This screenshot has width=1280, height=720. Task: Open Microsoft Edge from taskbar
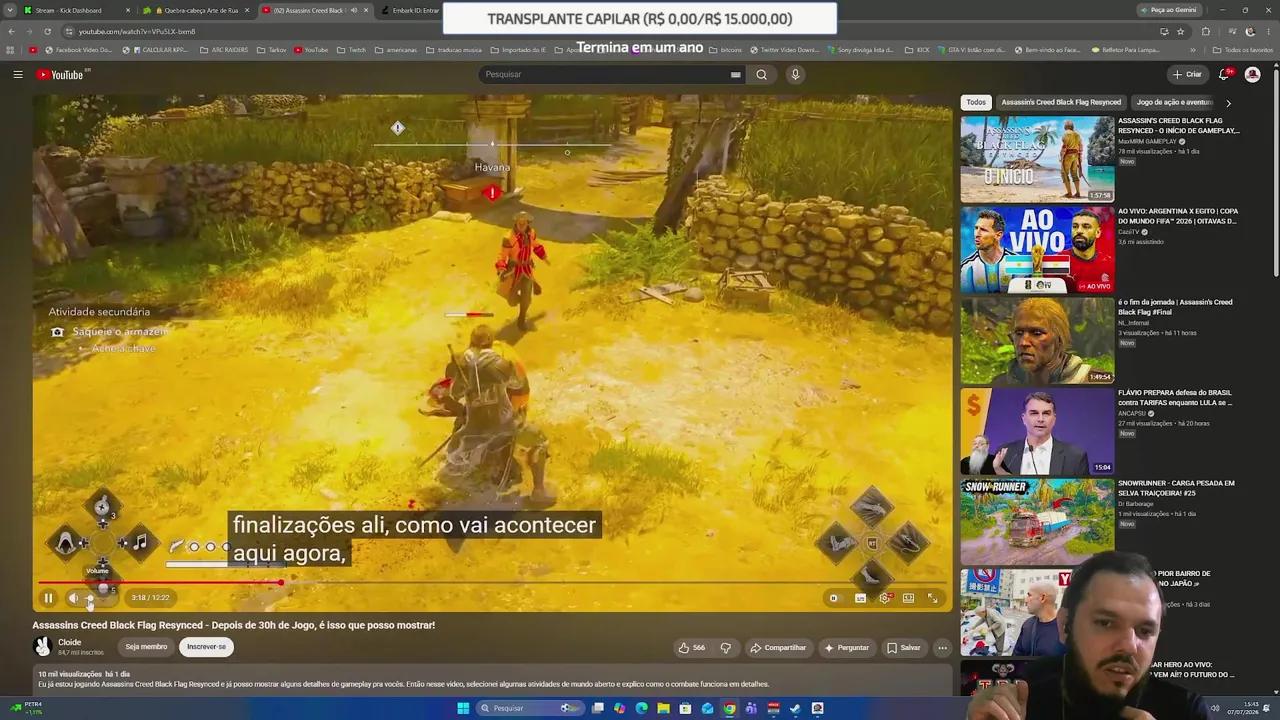pyautogui.click(x=641, y=708)
